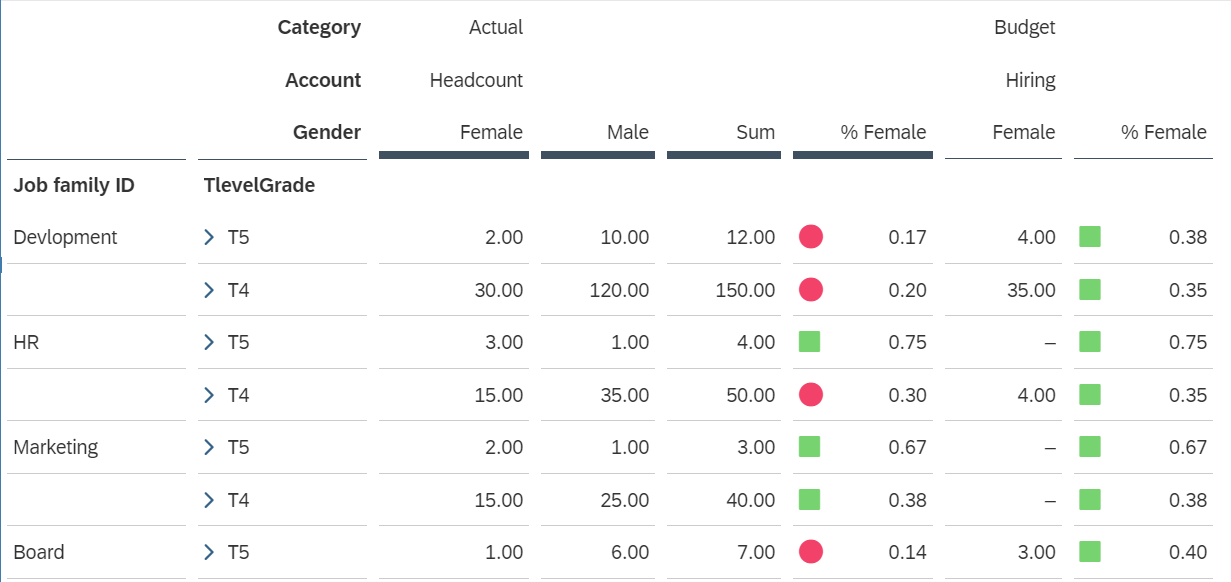The width and height of the screenshot is (1231, 582).
Task: Click the red alert indicator for Devlopment T5 % Female
Action: click(811, 237)
